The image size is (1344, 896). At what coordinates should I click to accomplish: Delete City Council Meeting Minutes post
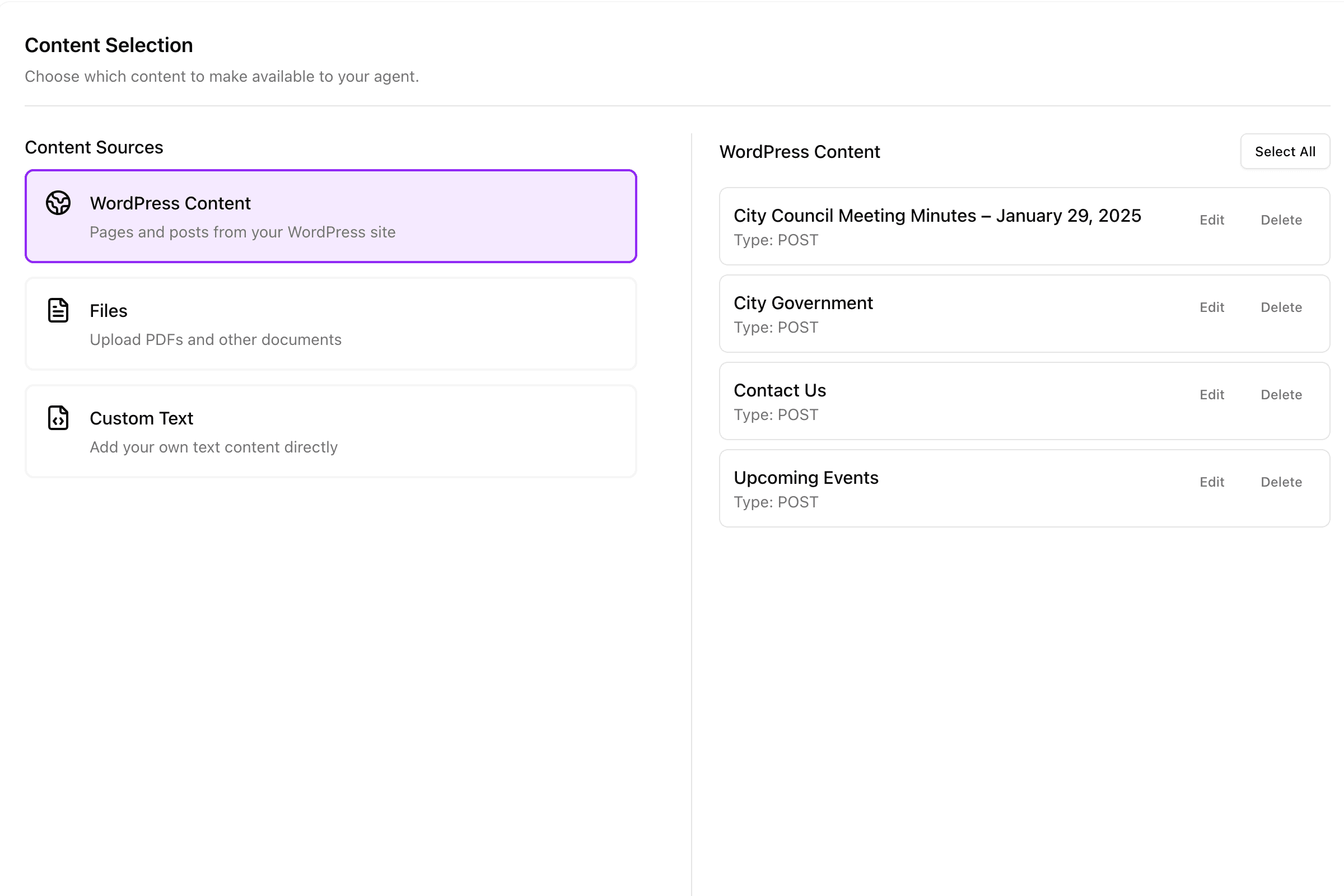(1281, 220)
